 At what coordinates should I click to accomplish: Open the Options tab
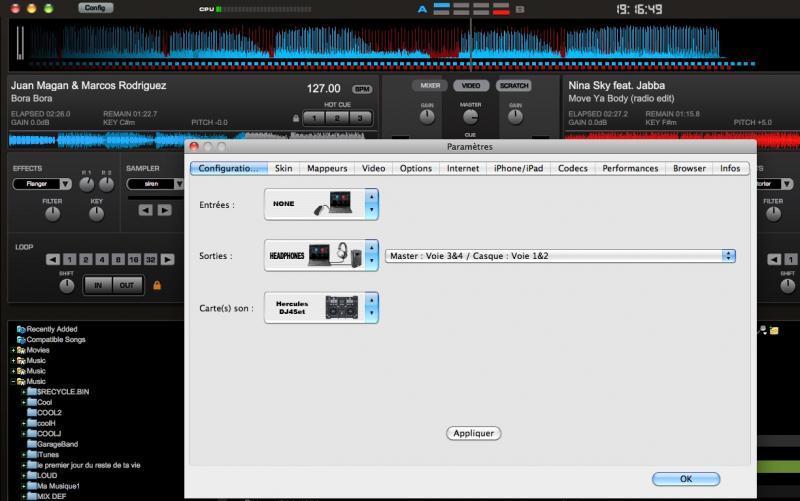416,168
